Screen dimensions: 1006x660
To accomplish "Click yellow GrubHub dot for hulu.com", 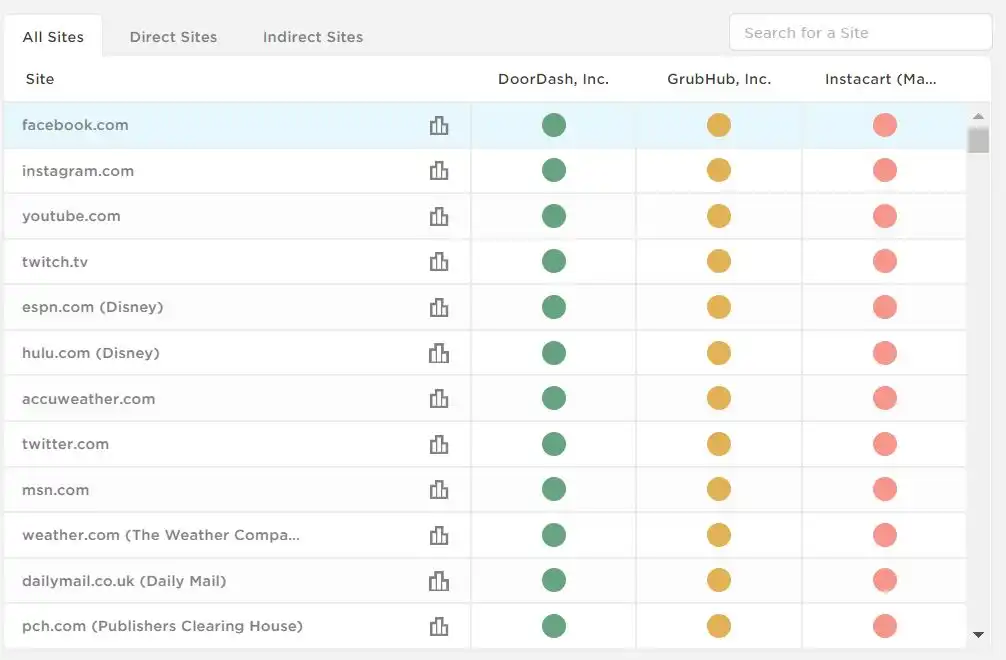I will [x=719, y=353].
